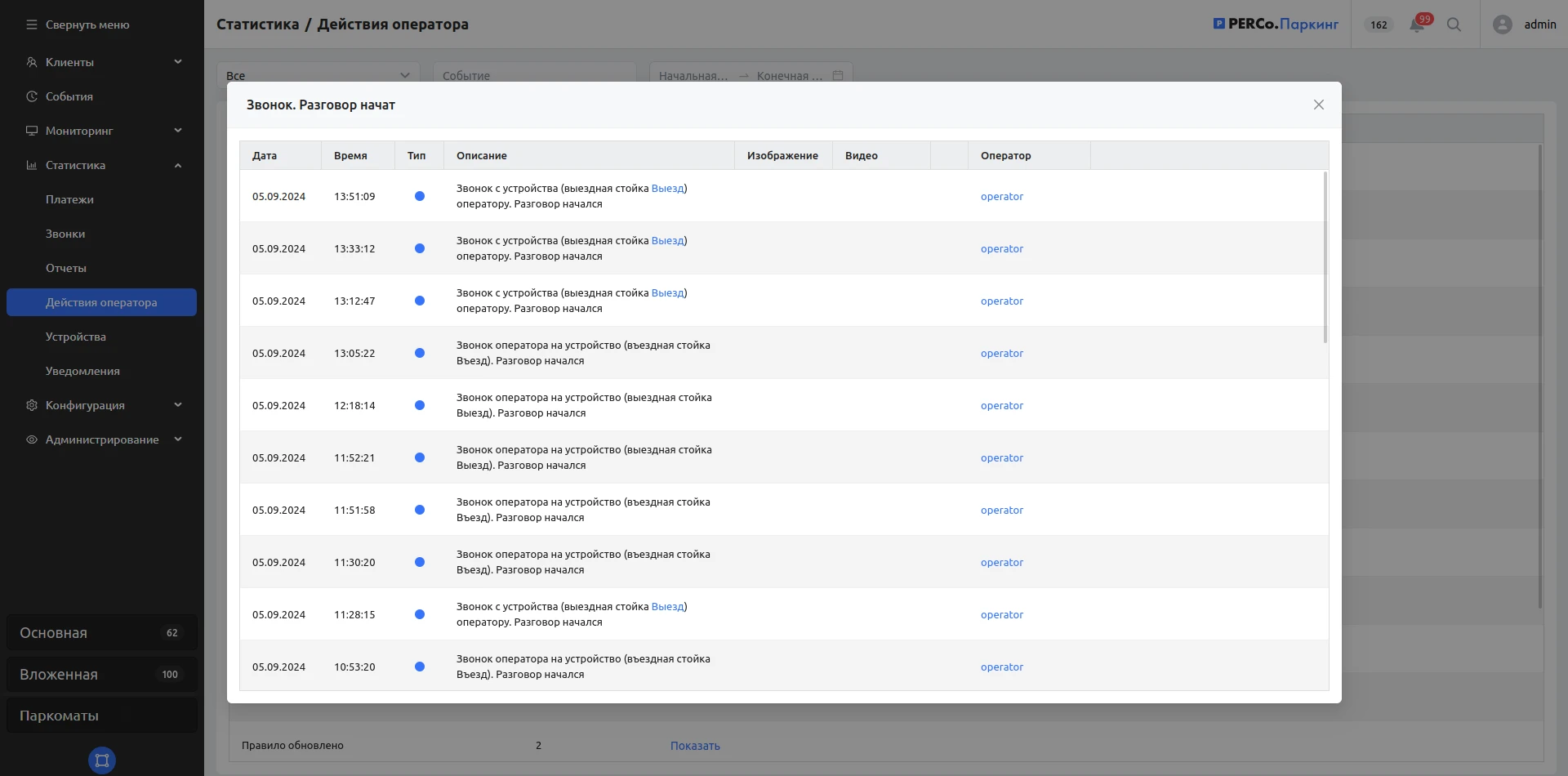The width and height of the screenshot is (1568, 776).
Task: Open the Все filter dropdown
Action: pos(318,75)
